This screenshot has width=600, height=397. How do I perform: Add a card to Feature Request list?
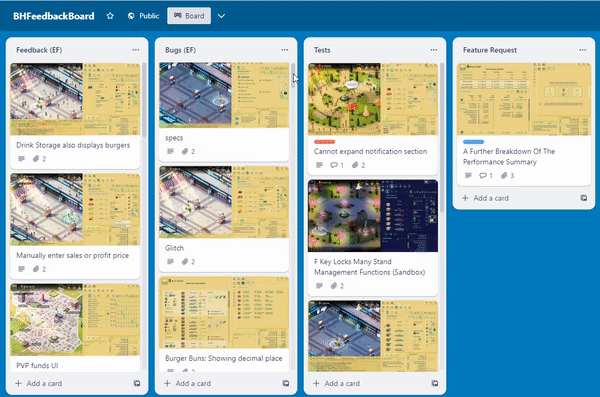point(486,198)
